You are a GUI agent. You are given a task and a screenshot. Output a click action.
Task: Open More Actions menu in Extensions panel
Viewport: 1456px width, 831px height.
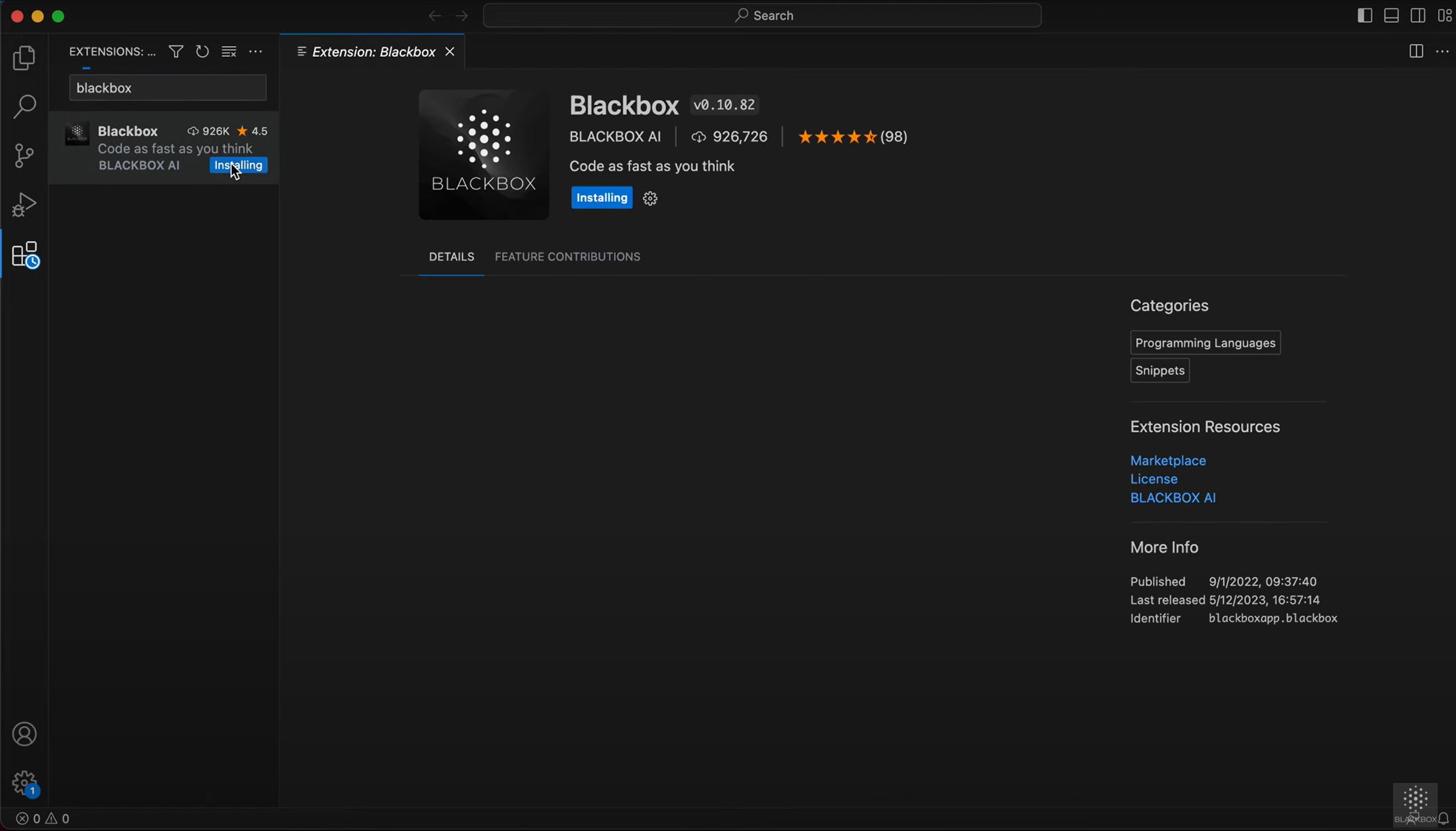256,51
